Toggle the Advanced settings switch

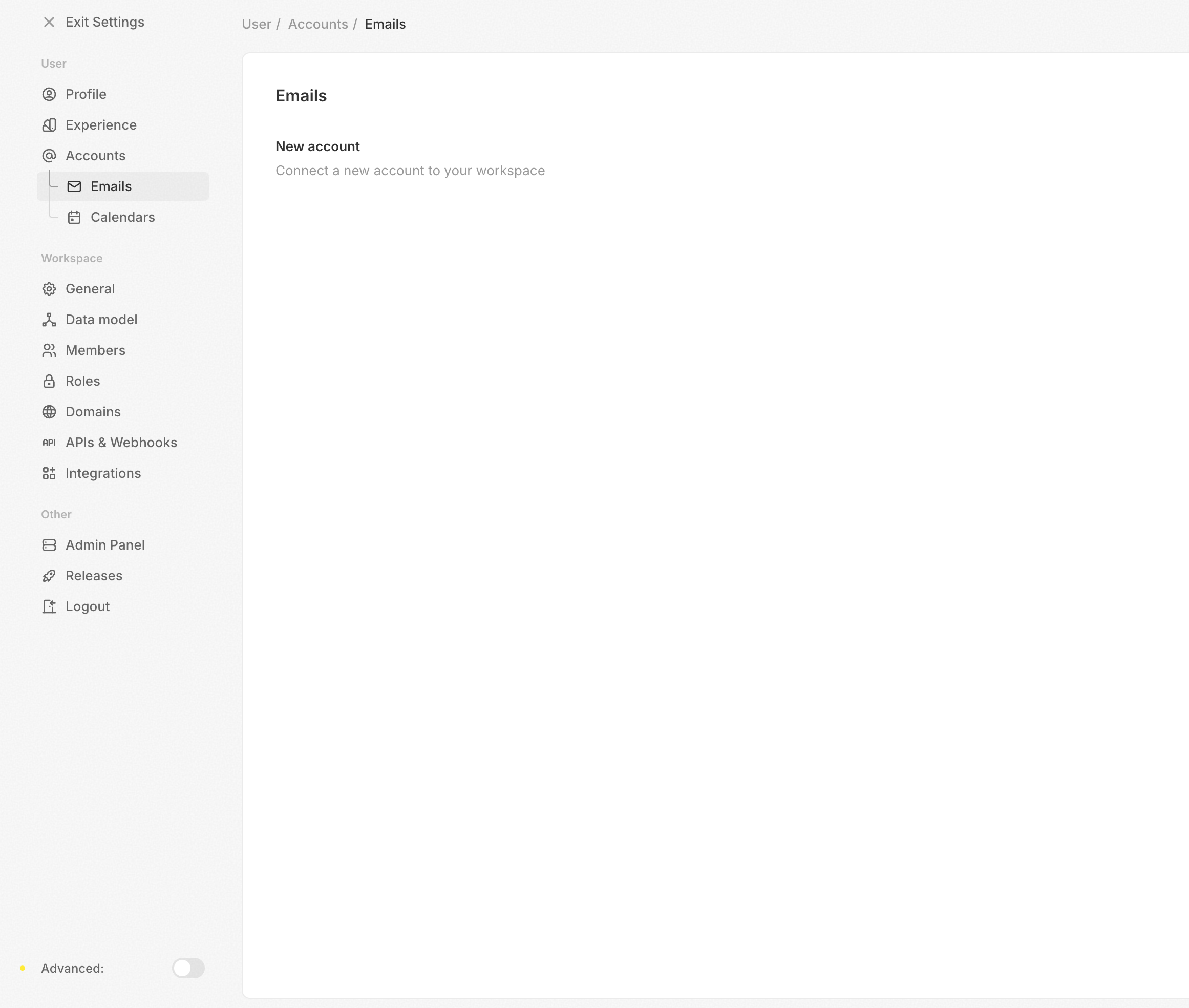[x=188, y=968]
